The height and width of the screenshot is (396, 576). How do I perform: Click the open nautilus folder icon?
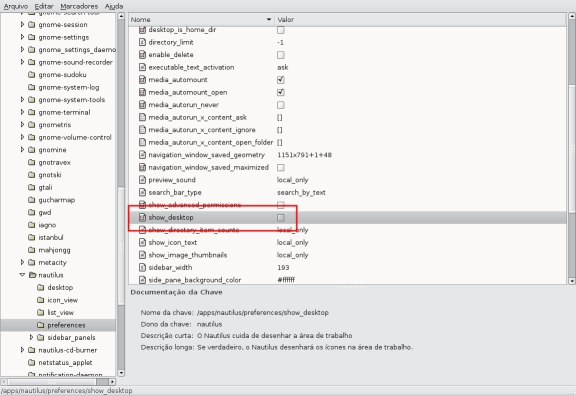pos(32,275)
